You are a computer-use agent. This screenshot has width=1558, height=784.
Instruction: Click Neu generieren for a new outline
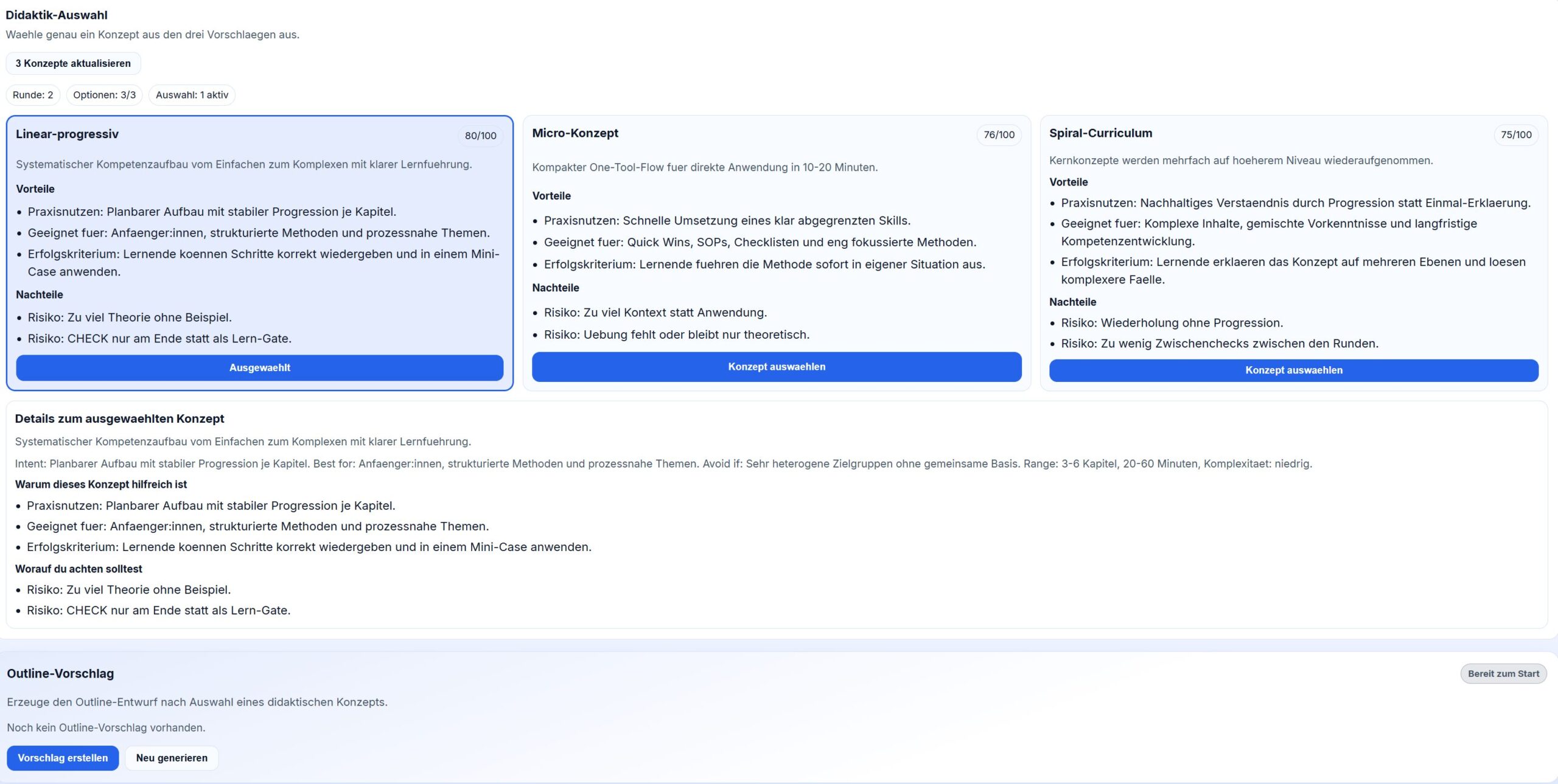point(171,758)
